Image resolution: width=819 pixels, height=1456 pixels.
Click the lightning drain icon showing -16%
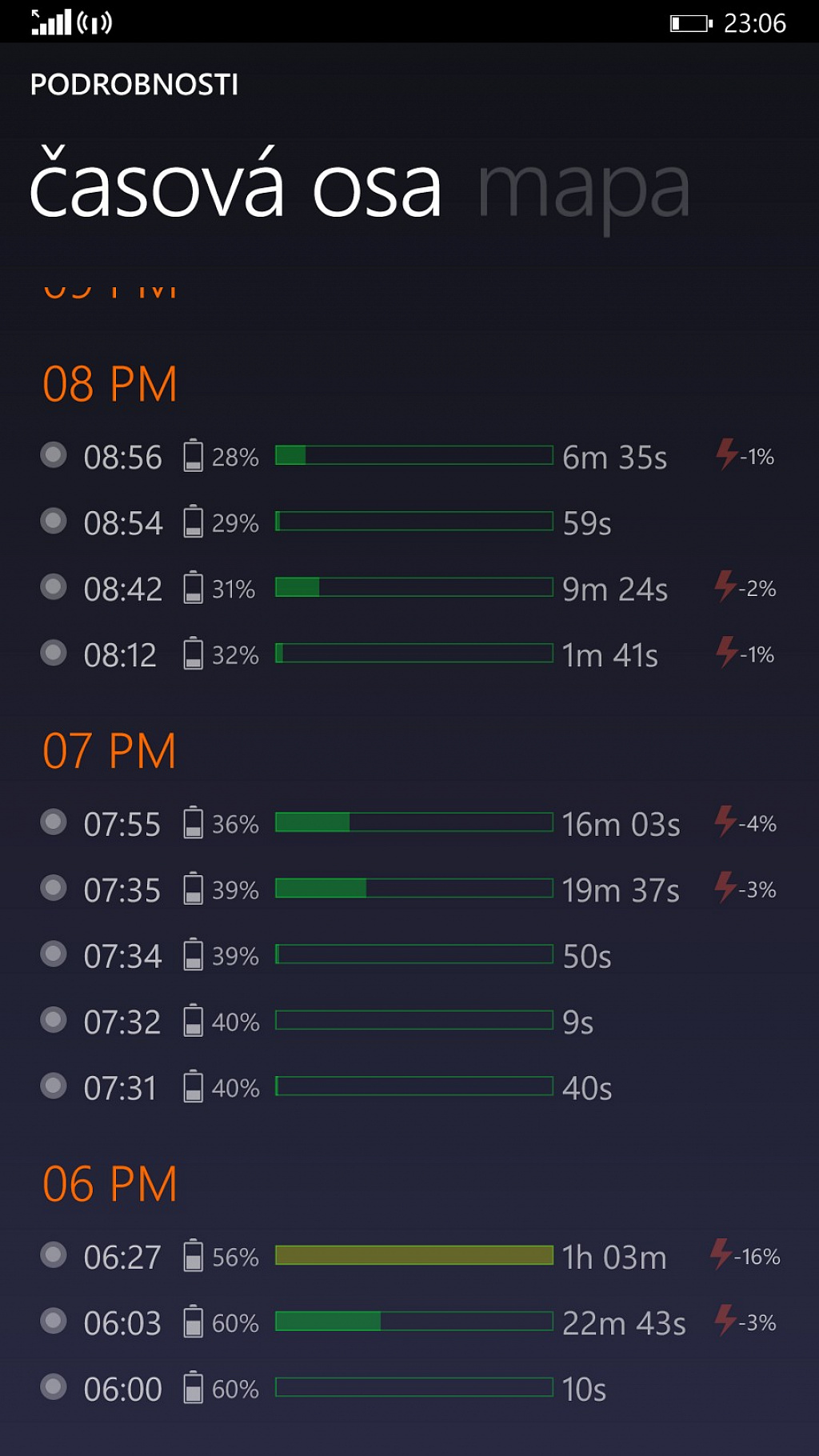pyautogui.click(x=721, y=1254)
